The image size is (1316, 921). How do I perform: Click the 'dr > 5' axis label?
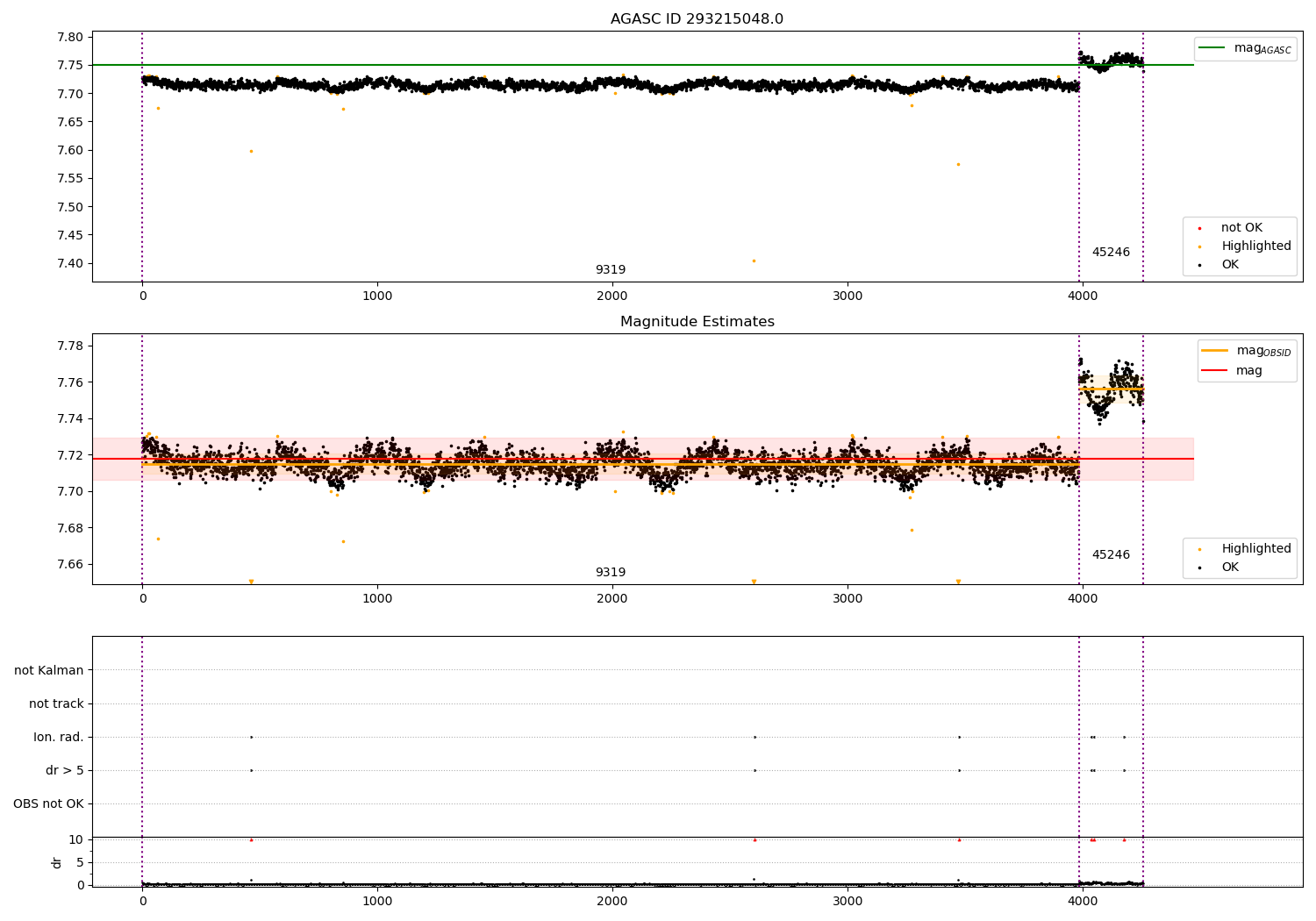click(65, 770)
